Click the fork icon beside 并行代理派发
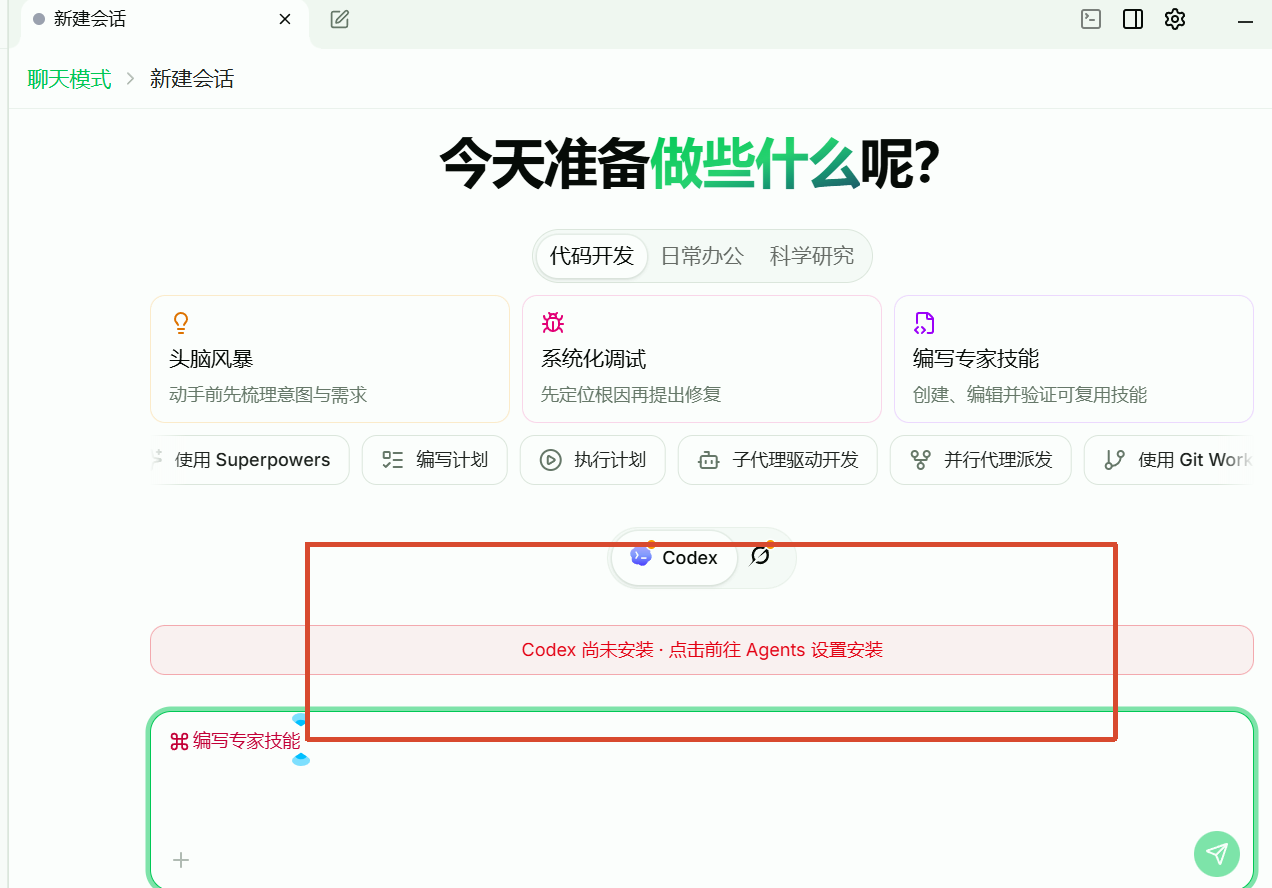This screenshot has width=1272, height=888. click(x=921, y=460)
